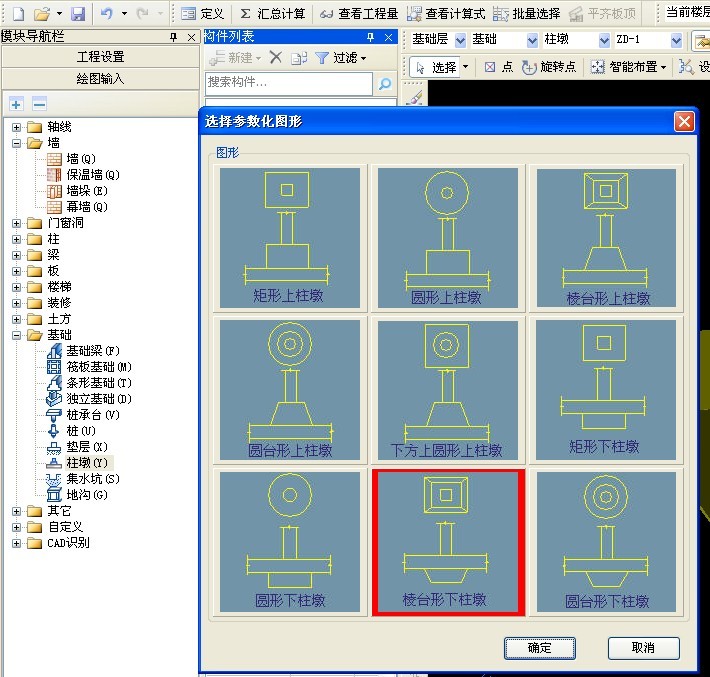Viewport: 710px width, 677px height.
Task: Select 垫层(X) tree item
Action: pos(77,447)
